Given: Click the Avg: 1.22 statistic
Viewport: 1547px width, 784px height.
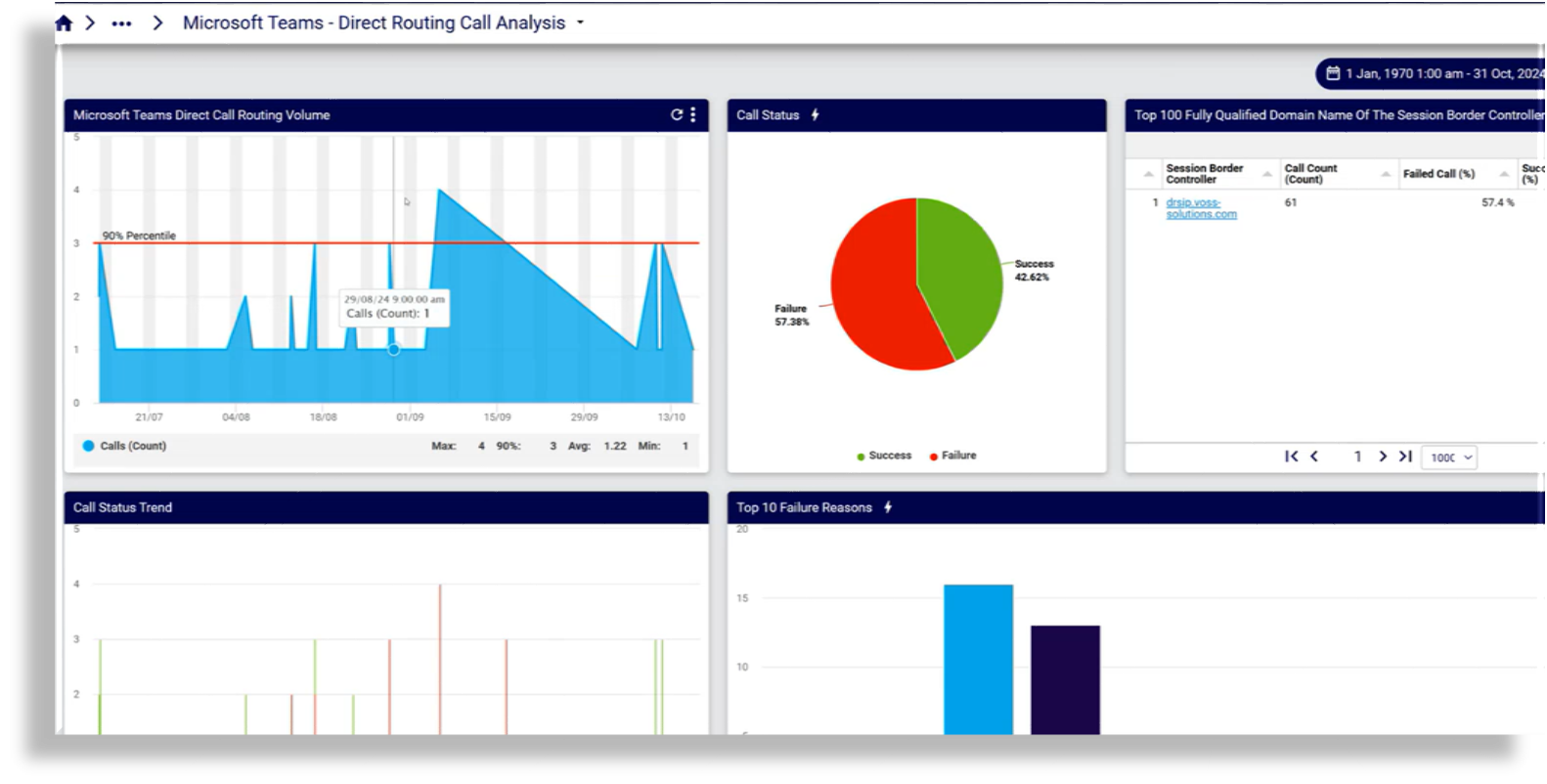Looking at the screenshot, I should (x=597, y=446).
